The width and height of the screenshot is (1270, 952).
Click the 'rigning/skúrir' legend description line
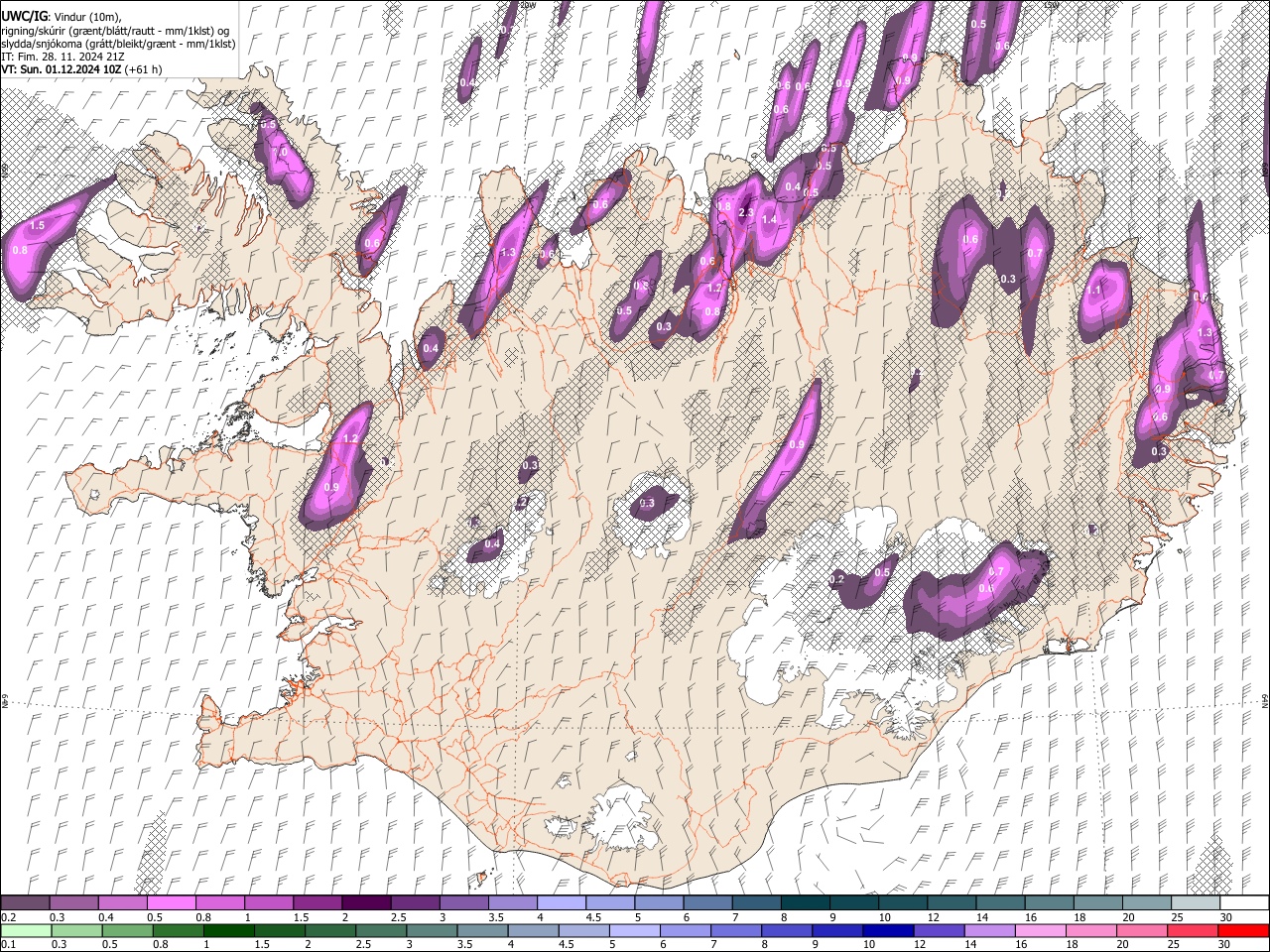click(115, 30)
